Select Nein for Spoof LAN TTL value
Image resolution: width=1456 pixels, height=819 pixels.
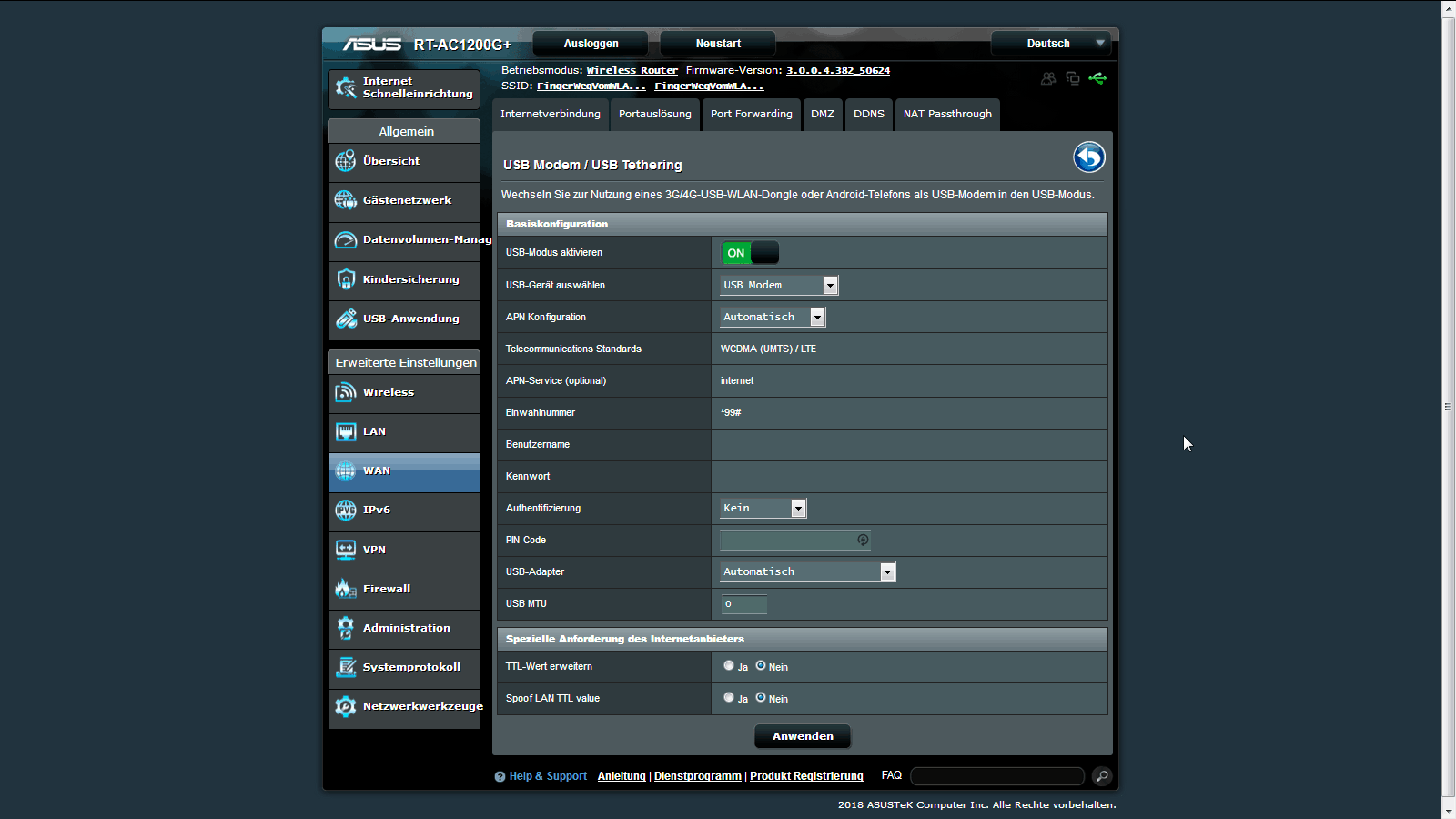[x=761, y=698]
